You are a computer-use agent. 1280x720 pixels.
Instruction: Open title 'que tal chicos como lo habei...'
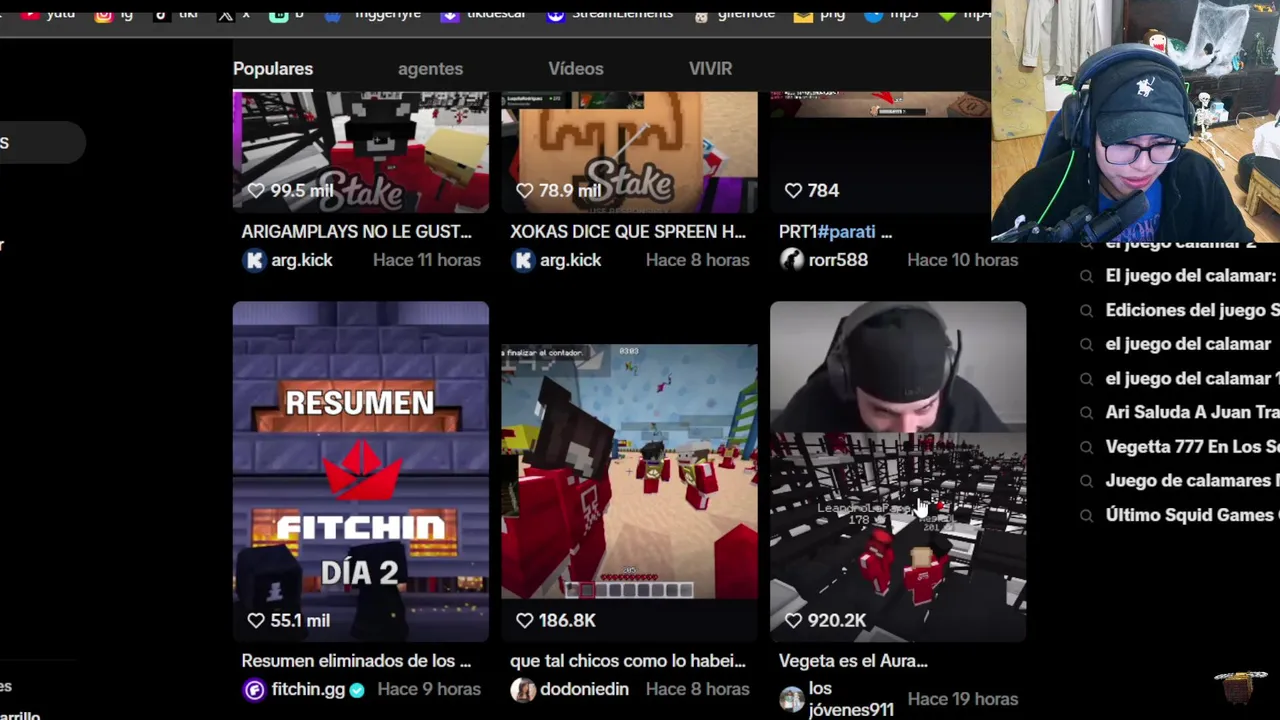pyautogui.click(x=628, y=661)
